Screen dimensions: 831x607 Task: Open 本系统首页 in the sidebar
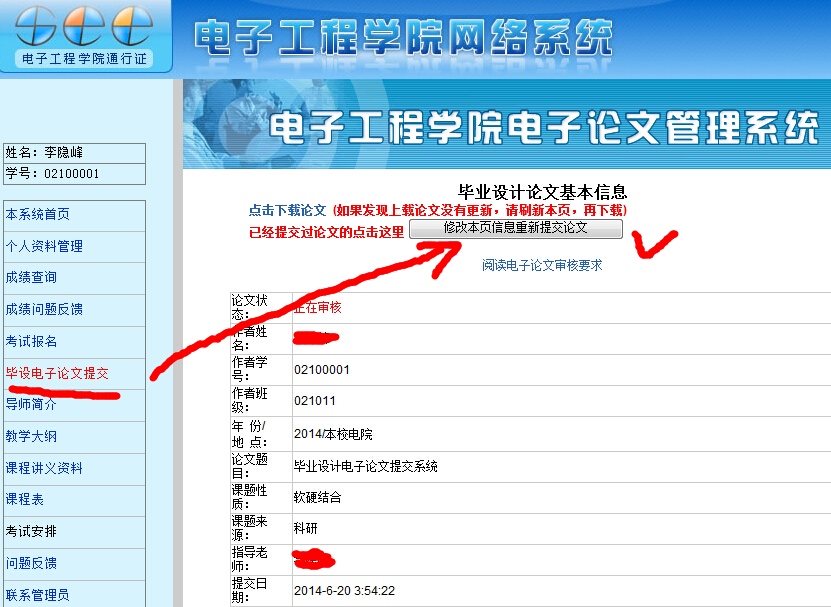[x=38, y=214]
